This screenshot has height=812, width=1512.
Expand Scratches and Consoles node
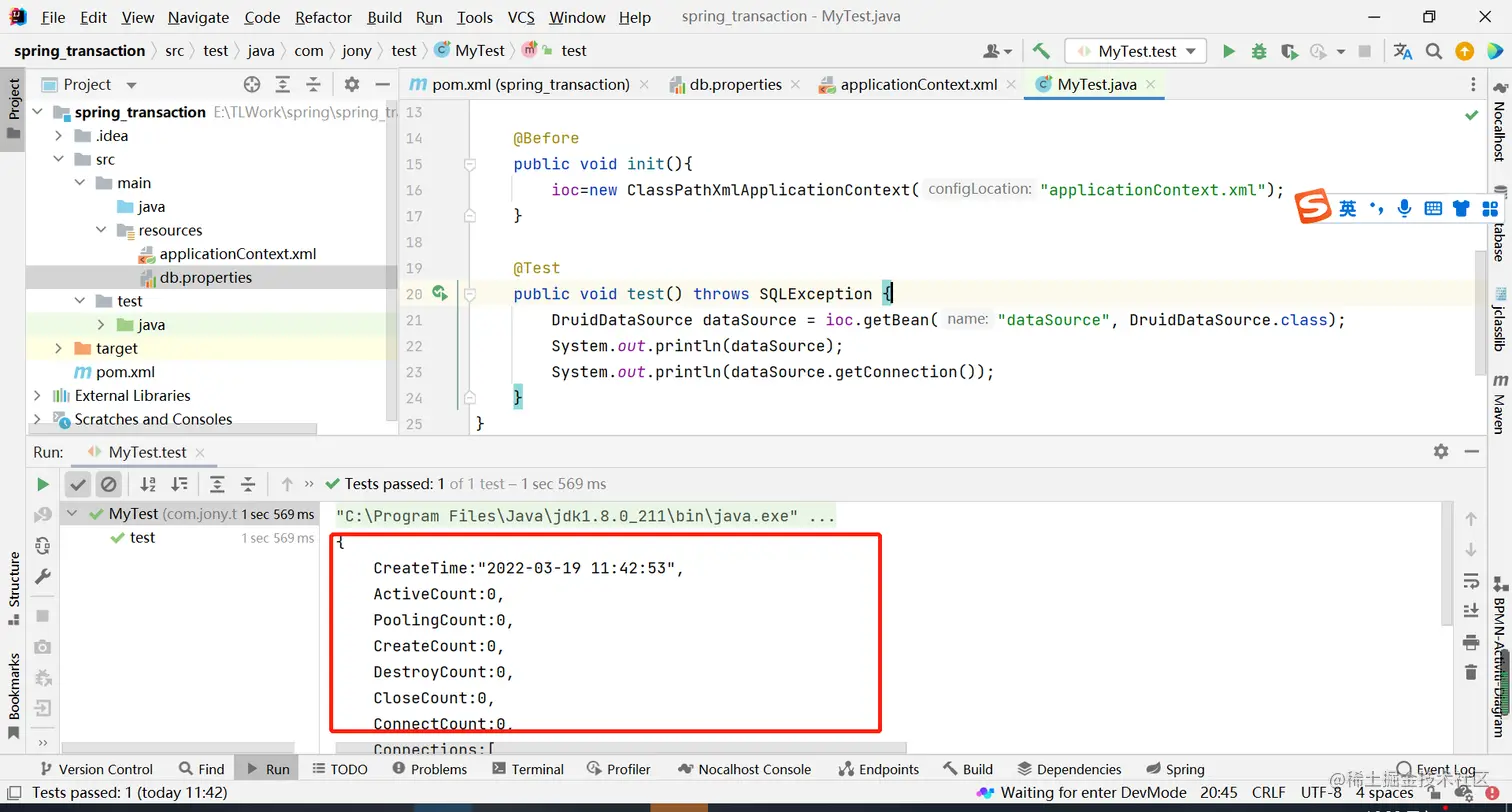(x=38, y=419)
